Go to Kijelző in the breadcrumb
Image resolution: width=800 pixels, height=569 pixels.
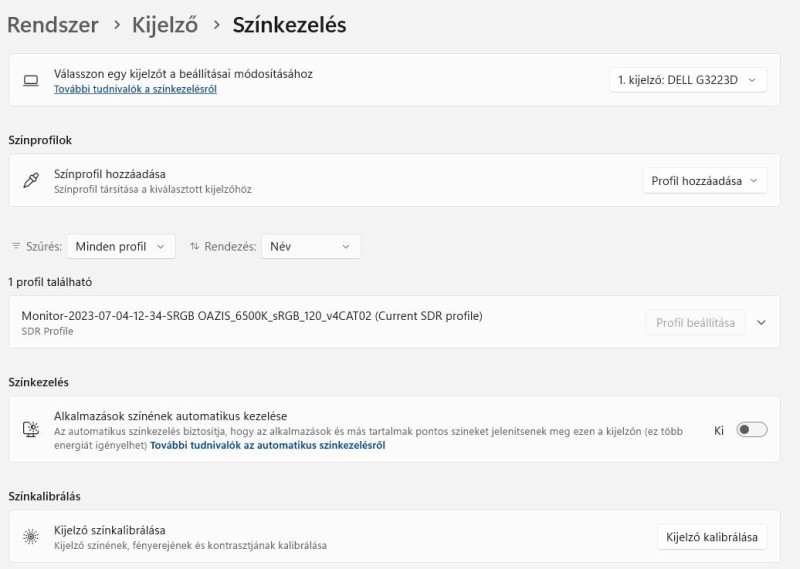point(165,25)
